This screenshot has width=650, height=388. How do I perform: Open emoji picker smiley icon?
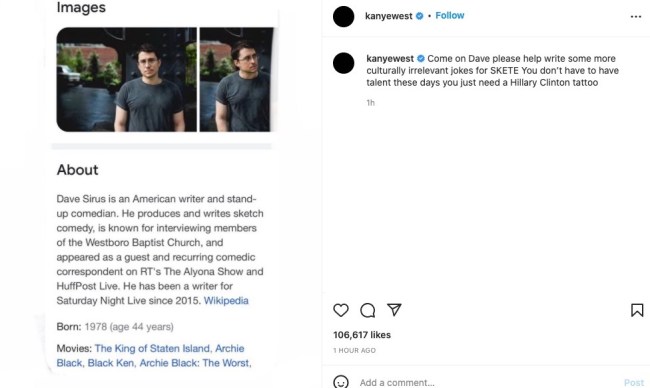coord(341,382)
